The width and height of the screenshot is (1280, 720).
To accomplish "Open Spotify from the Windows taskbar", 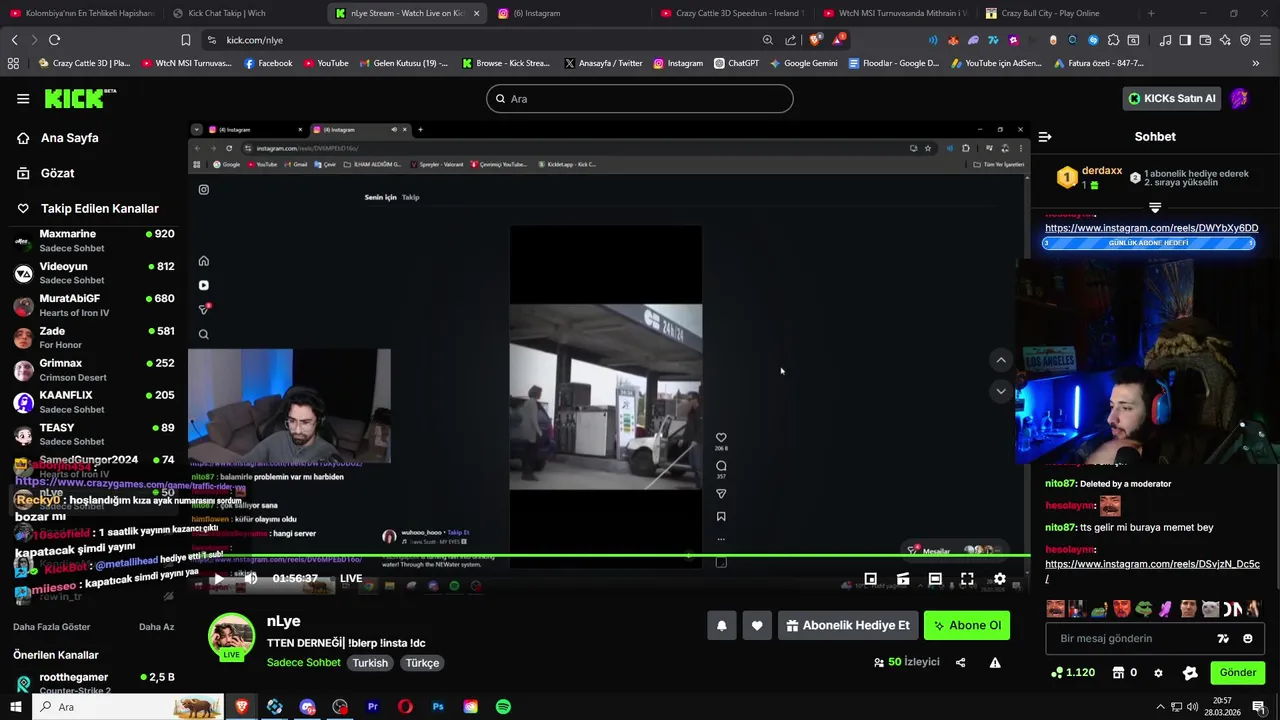I will (503, 707).
